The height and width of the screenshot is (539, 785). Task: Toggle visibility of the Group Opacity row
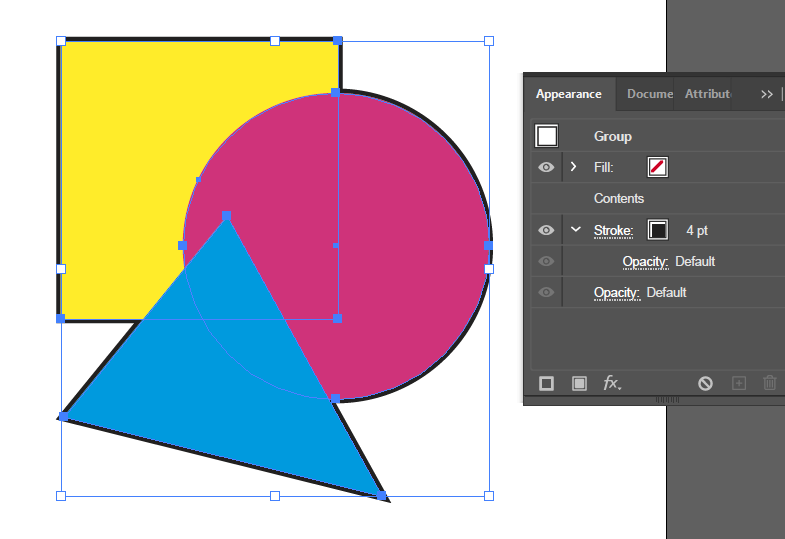tap(546, 292)
